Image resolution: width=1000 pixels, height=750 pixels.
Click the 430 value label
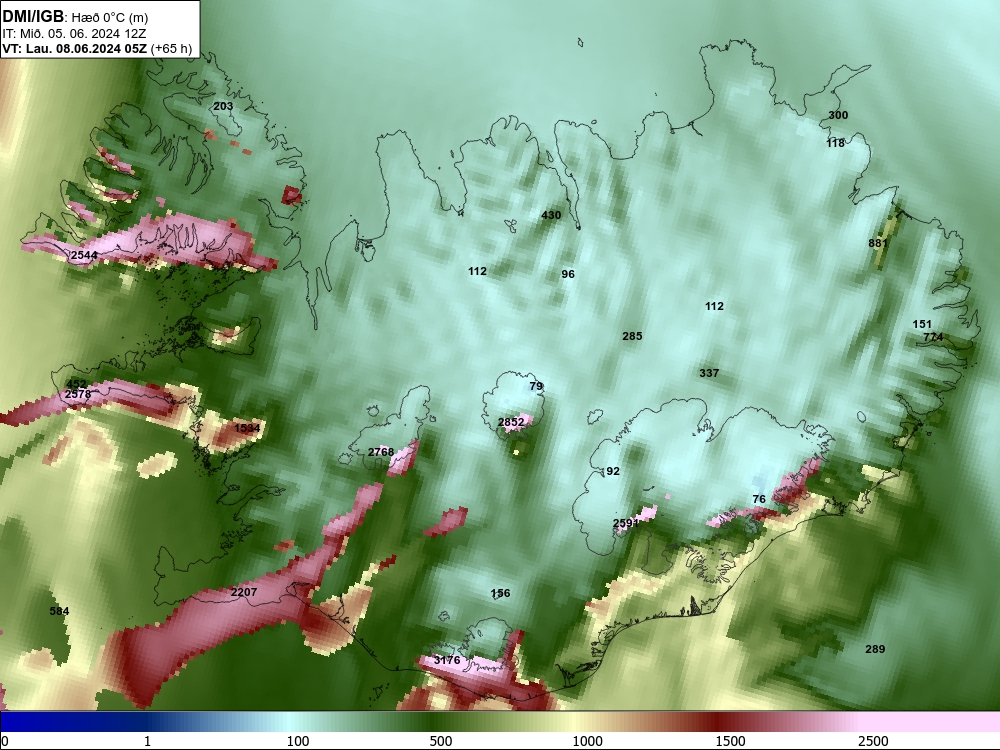click(x=551, y=215)
